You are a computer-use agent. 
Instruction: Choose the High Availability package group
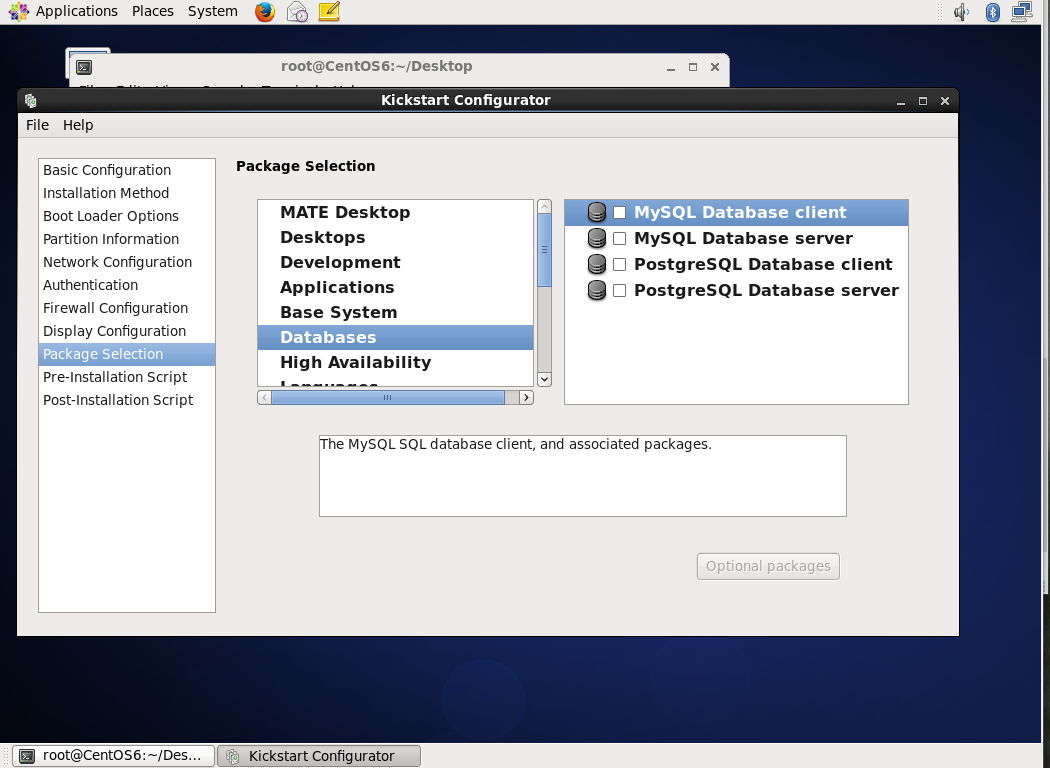[396, 362]
